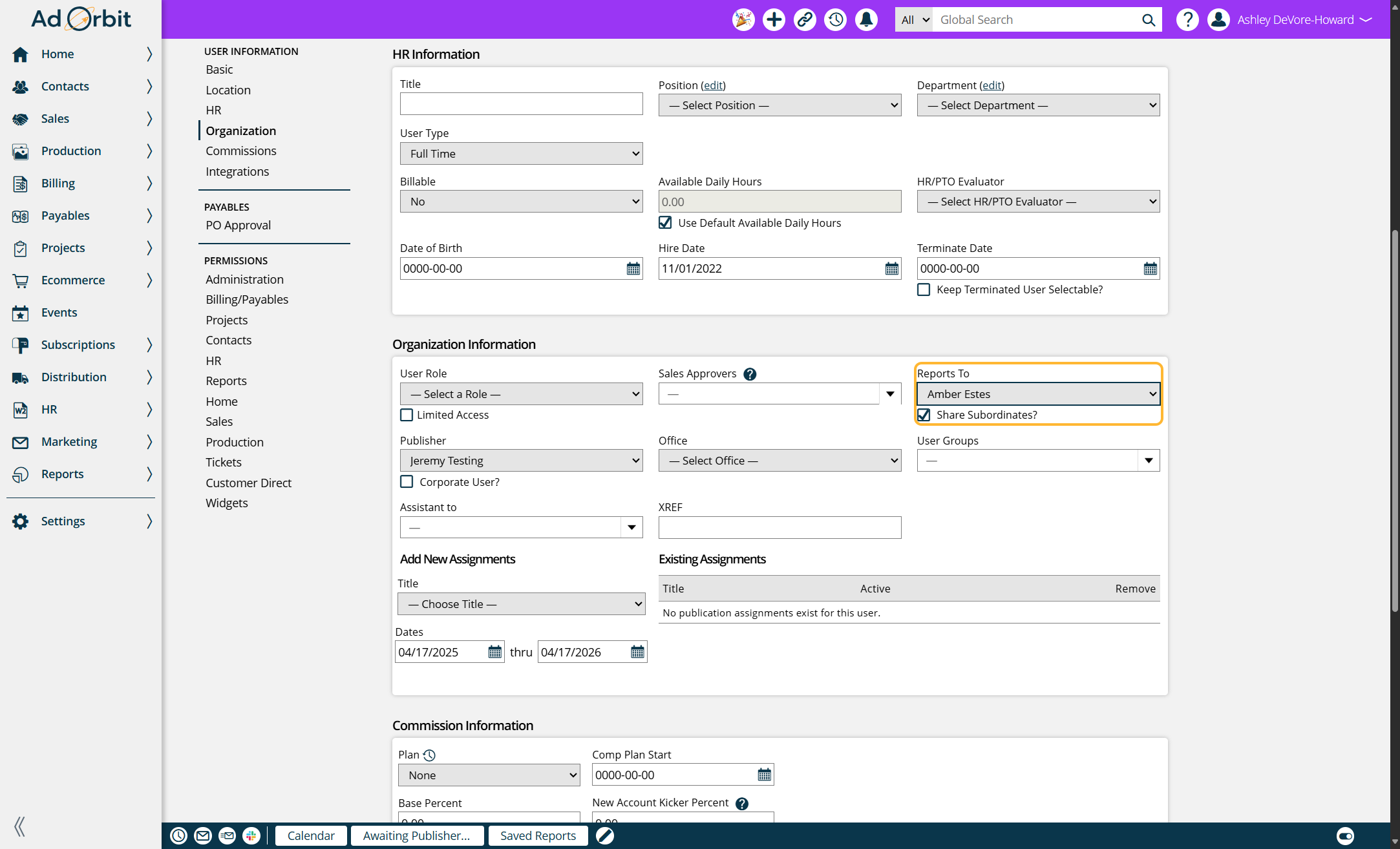Check Keep Terminated User Selectable
Image resolution: width=1400 pixels, height=849 pixels.
pyautogui.click(x=924, y=289)
